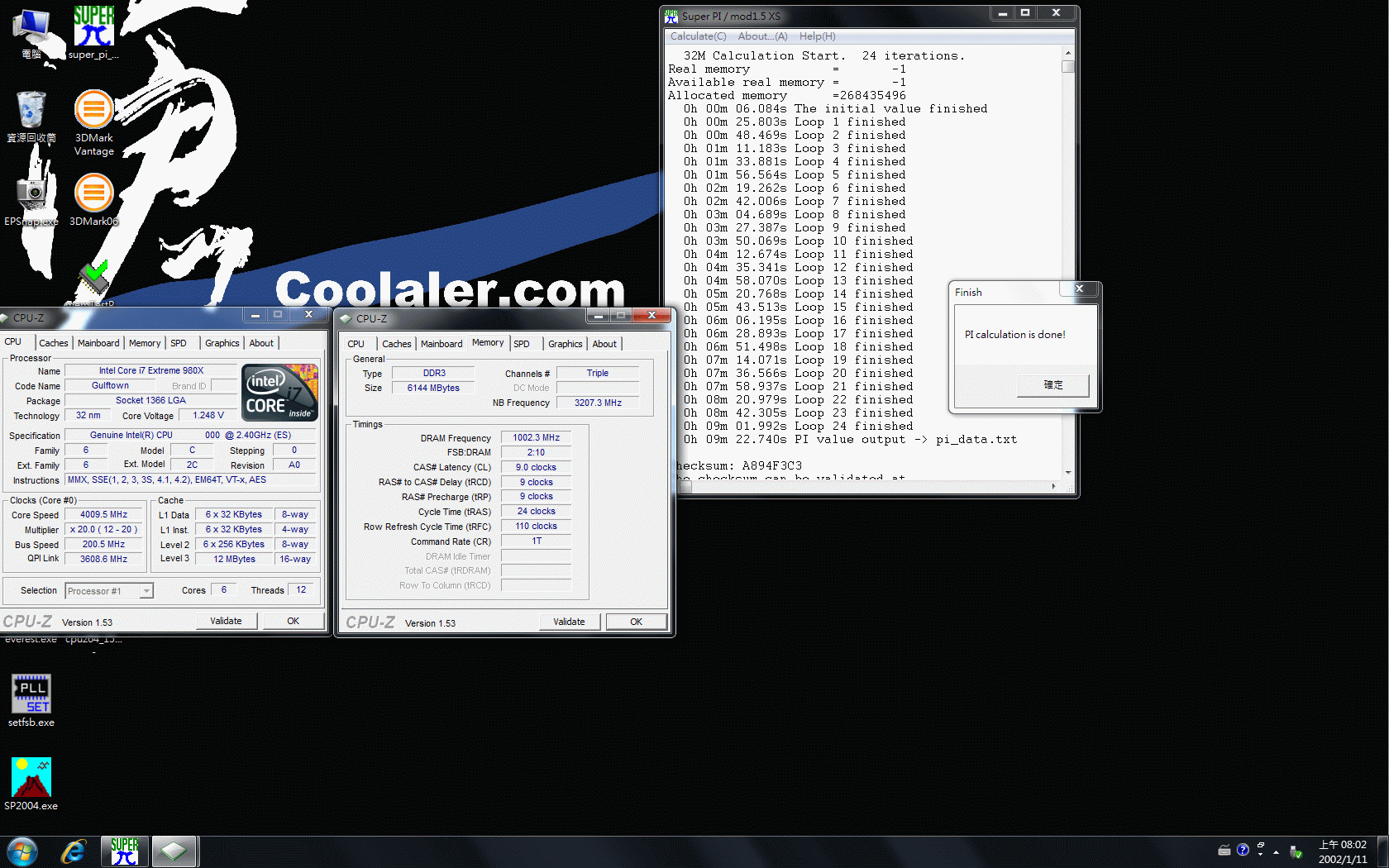Select Mainboard tab in right CPU-Z window

coord(442,344)
